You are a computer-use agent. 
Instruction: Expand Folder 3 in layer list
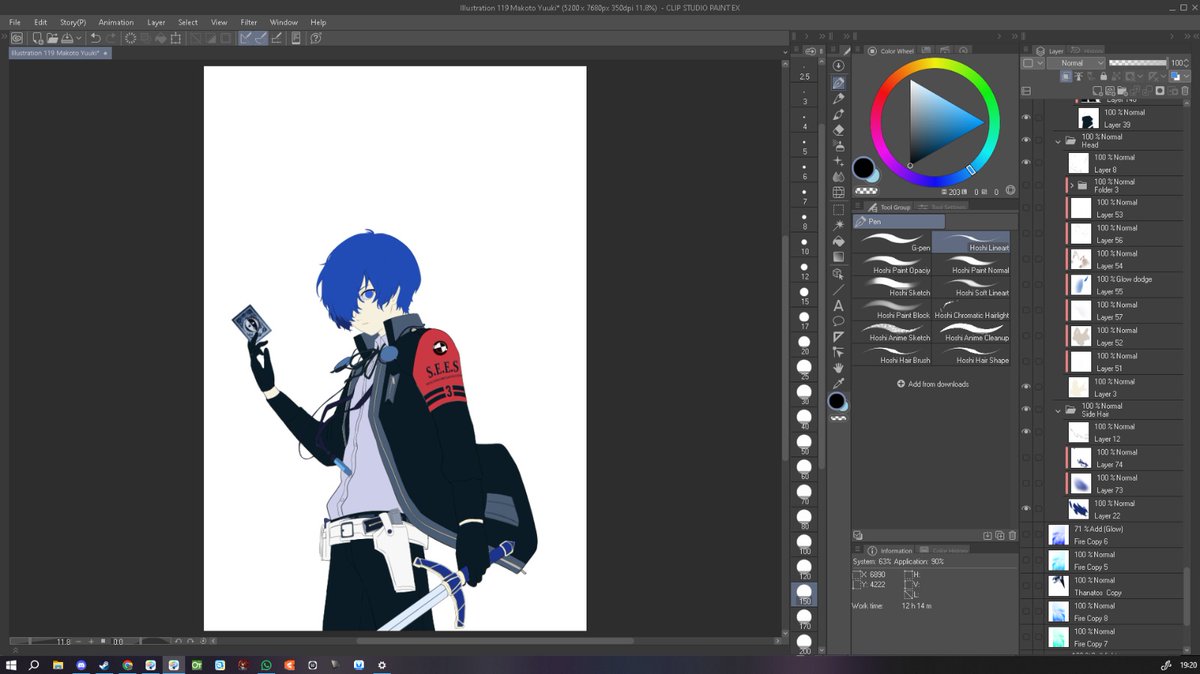click(1071, 186)
